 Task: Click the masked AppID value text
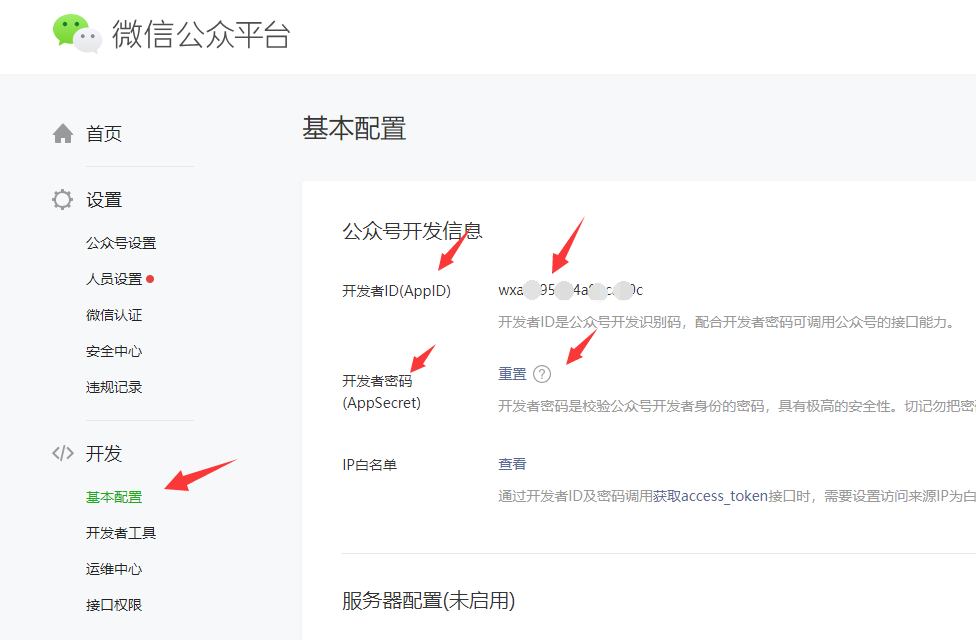(570, 290)
